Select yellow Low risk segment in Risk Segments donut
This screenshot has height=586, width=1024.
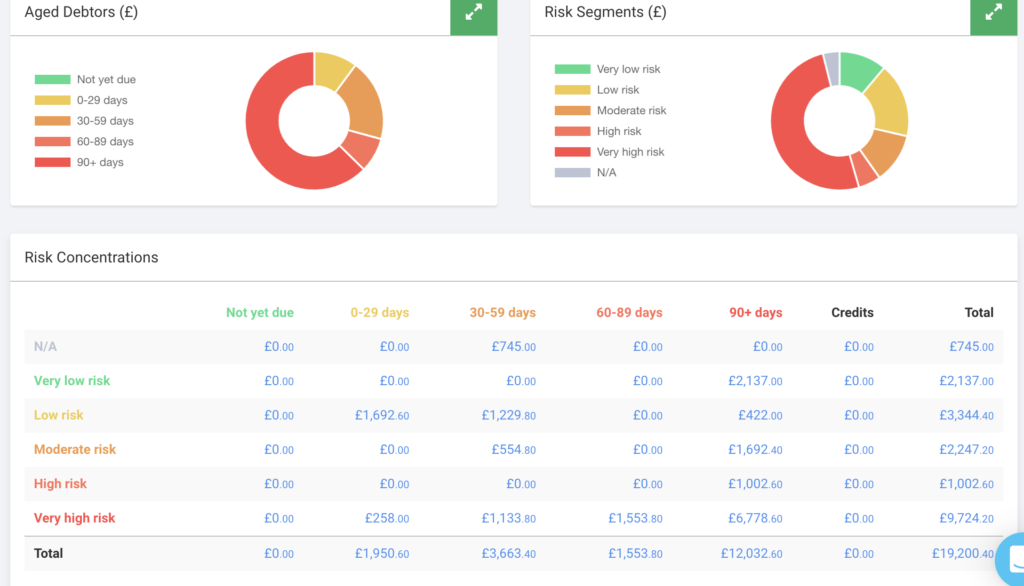point(888,103)
